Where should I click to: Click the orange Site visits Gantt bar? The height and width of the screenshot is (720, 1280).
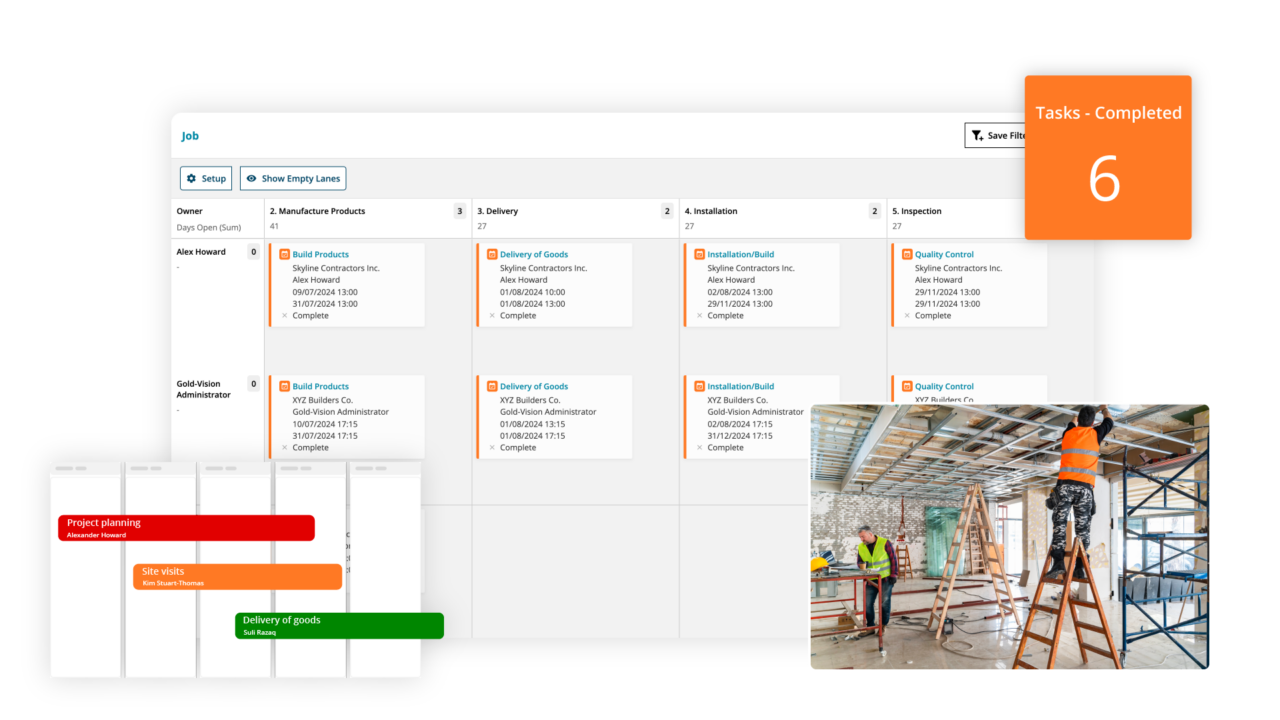[x=237, y=577]
